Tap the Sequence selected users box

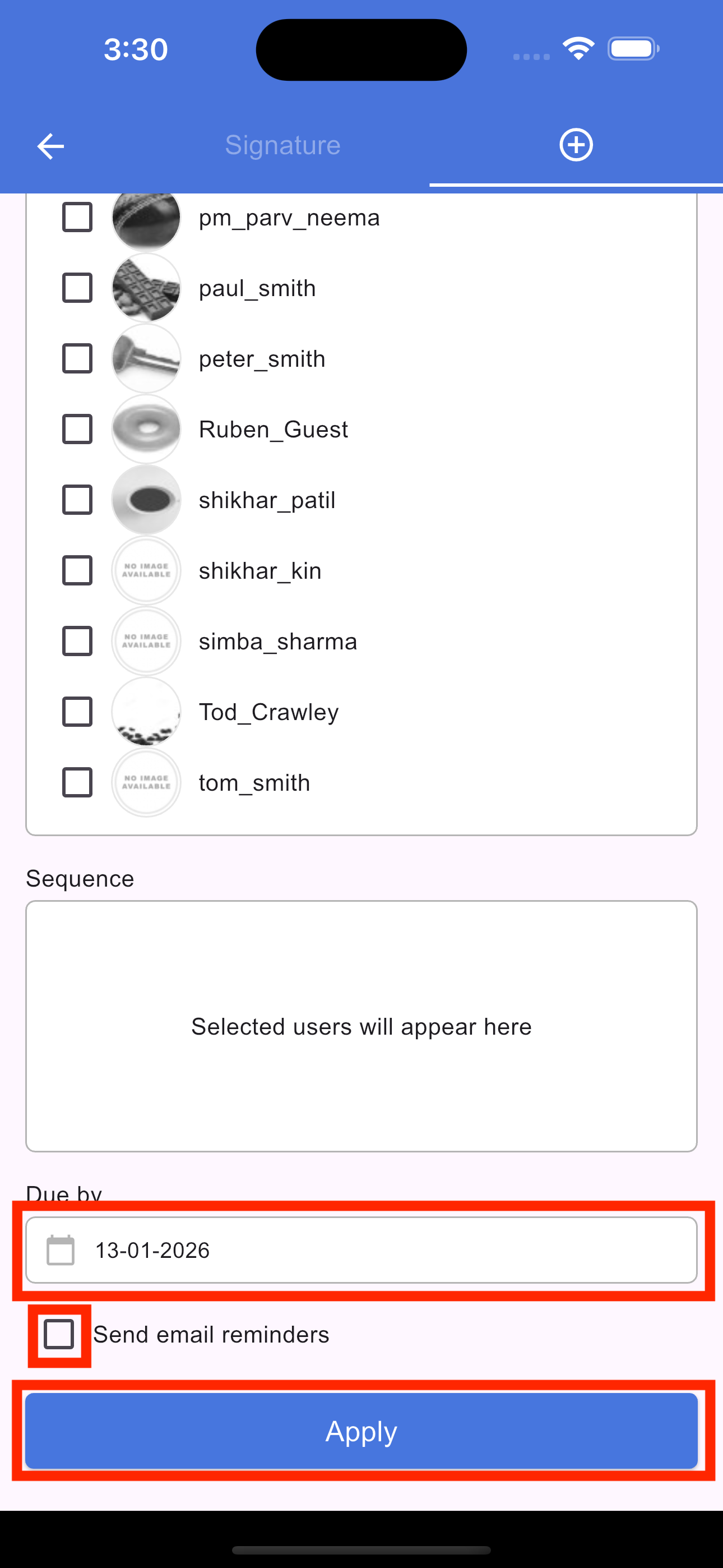pyautogui.click(x=361, y=1026)
